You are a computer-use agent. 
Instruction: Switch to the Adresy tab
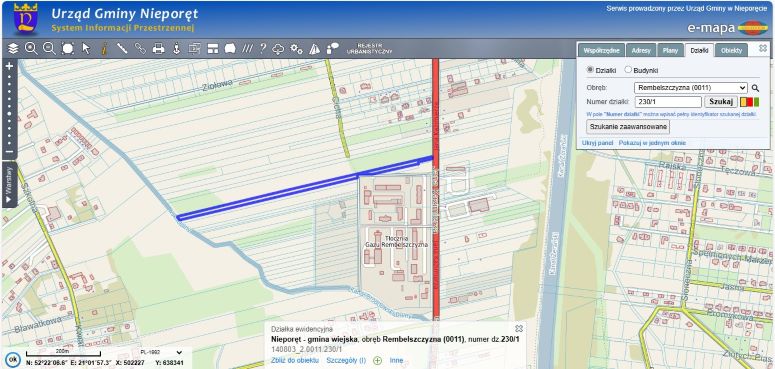coord(641,50)
